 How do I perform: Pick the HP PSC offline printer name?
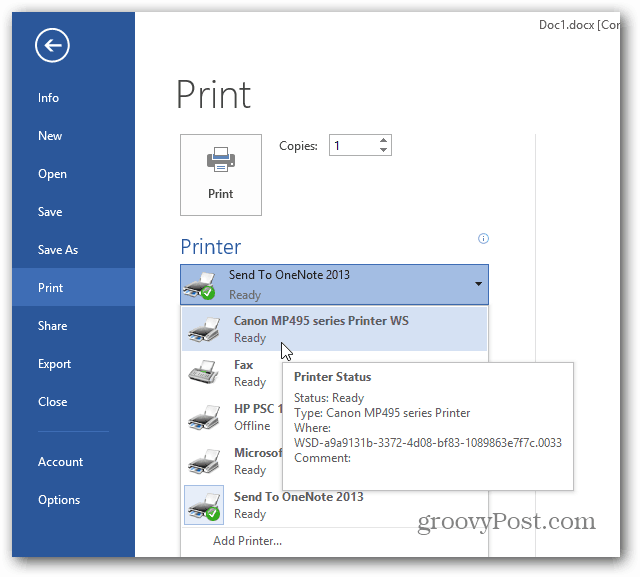pos(258,408)
